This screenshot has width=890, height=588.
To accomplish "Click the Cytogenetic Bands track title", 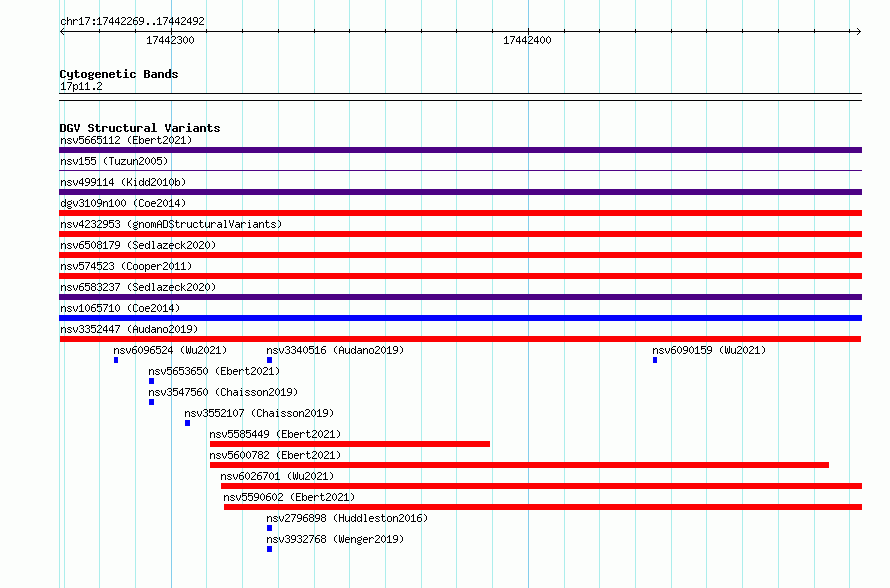I will pyautogui.click(x=119, y=74).
